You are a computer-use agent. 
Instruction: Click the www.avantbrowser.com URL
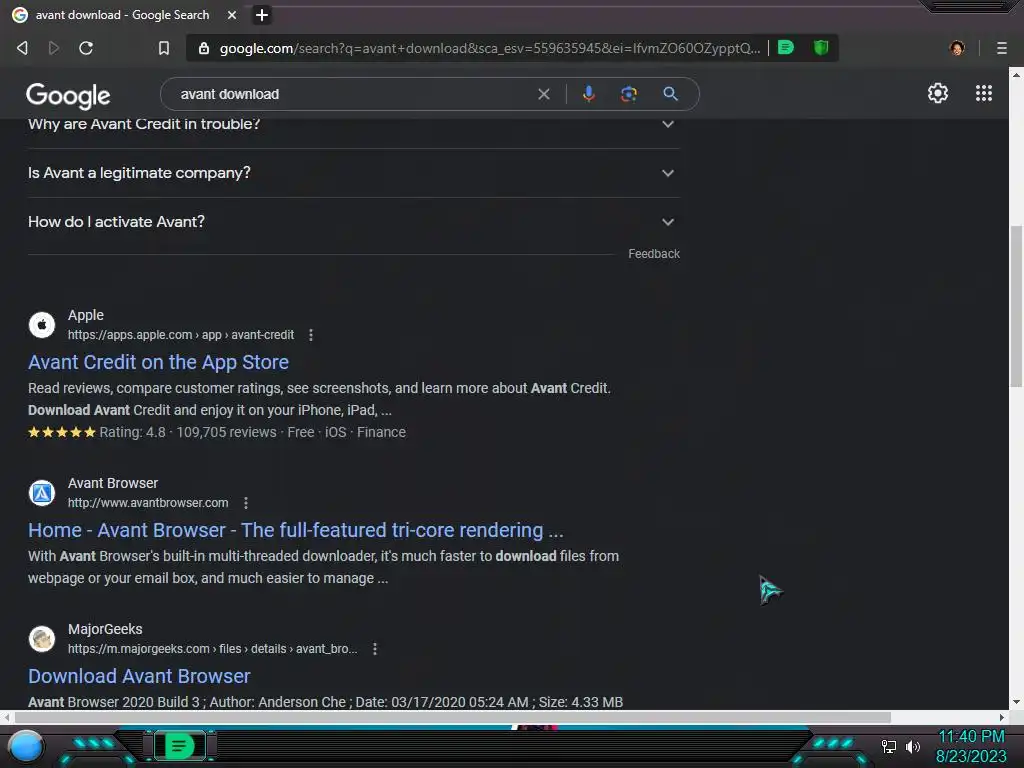[x=148, y=503]
